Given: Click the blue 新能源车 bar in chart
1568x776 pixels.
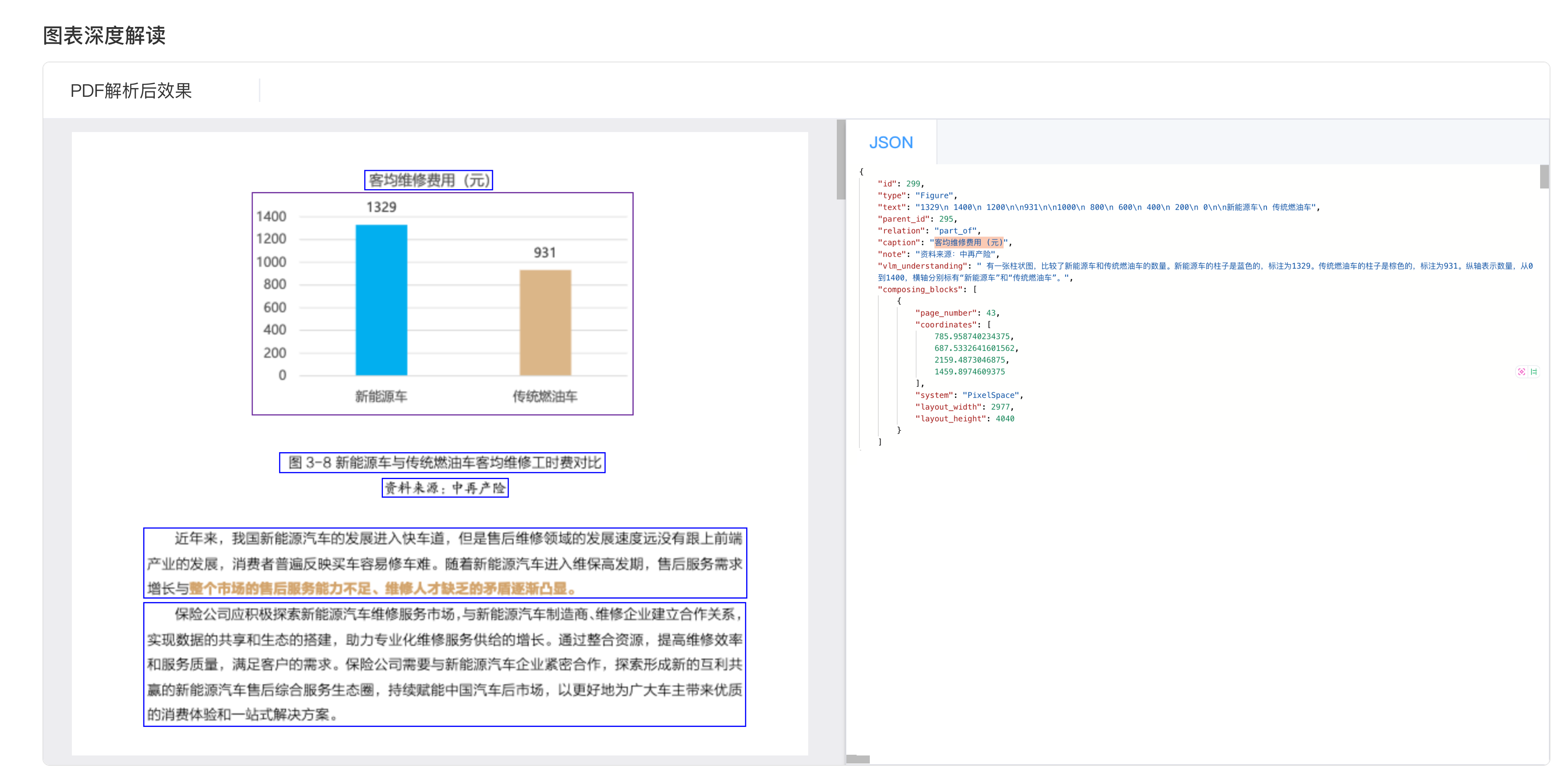Looking at the screenshot, I should pos(381,300).
